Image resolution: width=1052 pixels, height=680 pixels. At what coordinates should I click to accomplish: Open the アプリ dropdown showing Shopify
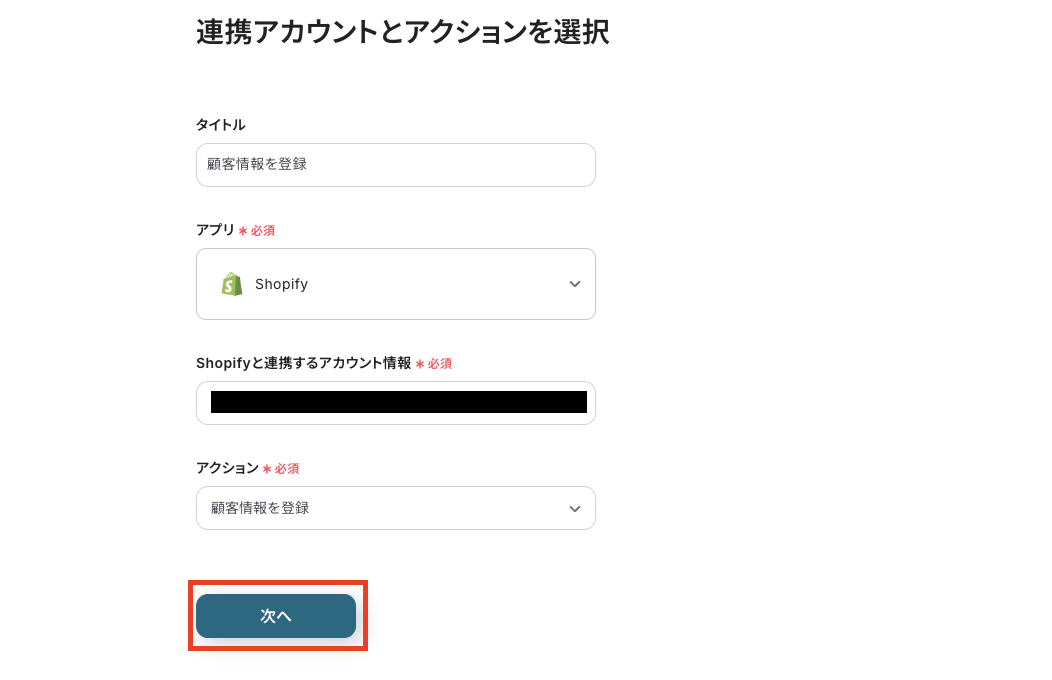(x=396, y=284)
